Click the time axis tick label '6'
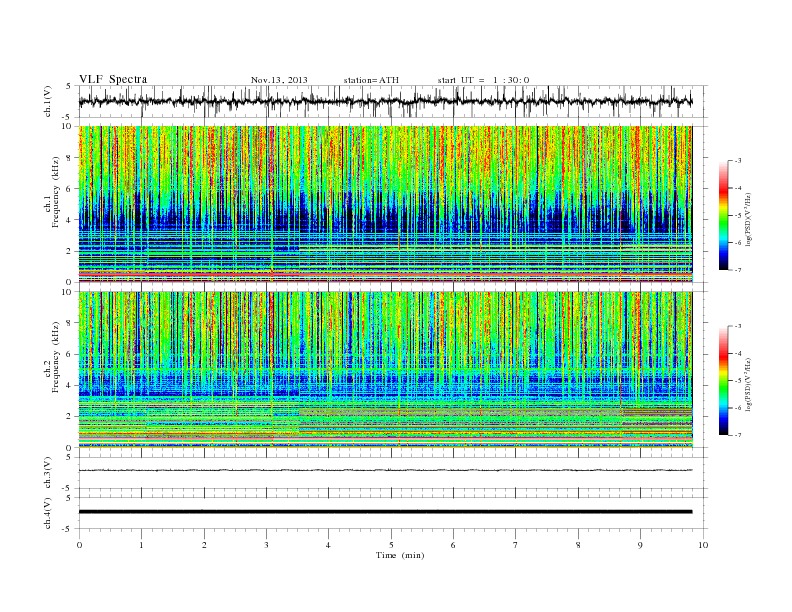The width and height of the screenshot is (792, 612). coord(453,545)
